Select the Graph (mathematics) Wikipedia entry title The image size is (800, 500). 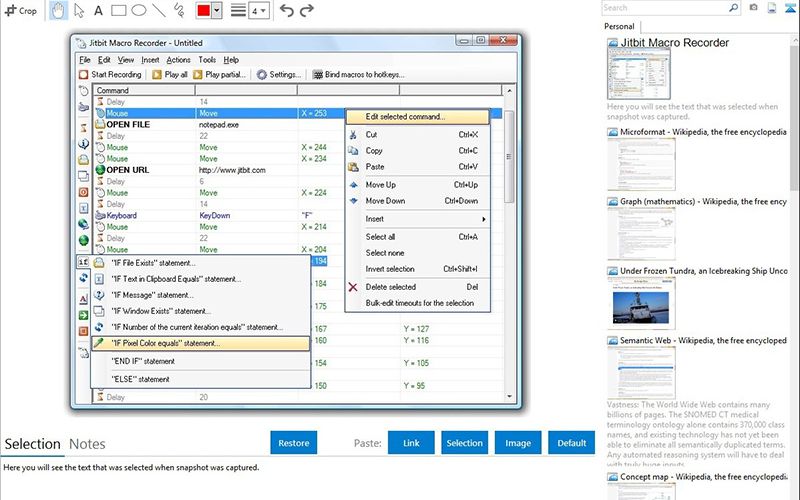coord(703,202)
